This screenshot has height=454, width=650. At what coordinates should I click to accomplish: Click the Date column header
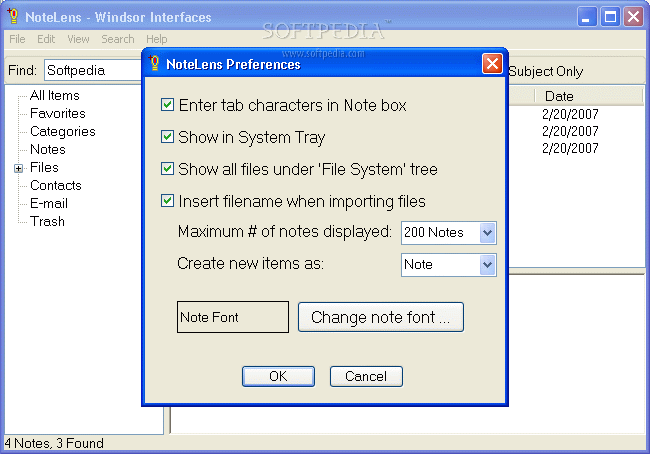[x=589, y=96]
